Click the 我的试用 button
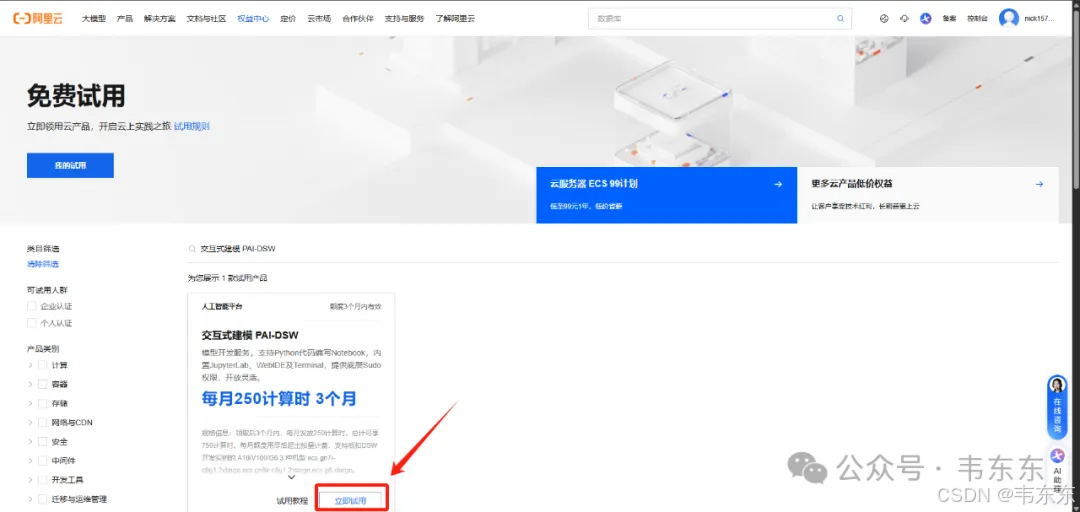1080x512 pixels. pos(70,165)
